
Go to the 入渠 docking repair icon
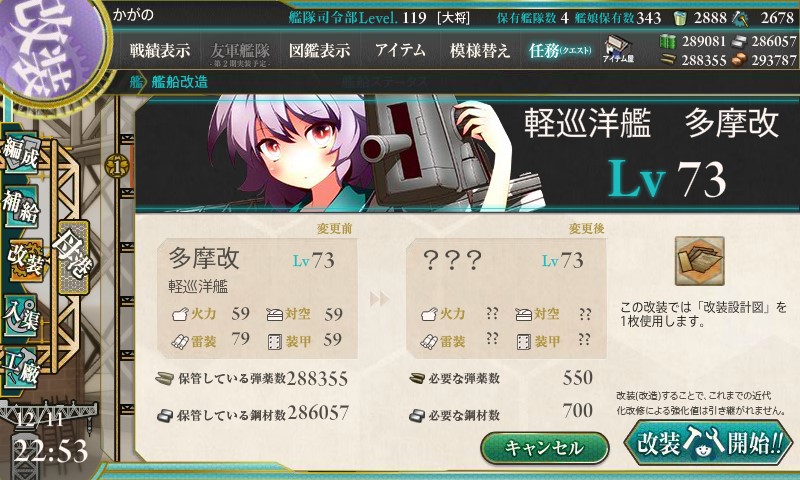pos(21,315)
